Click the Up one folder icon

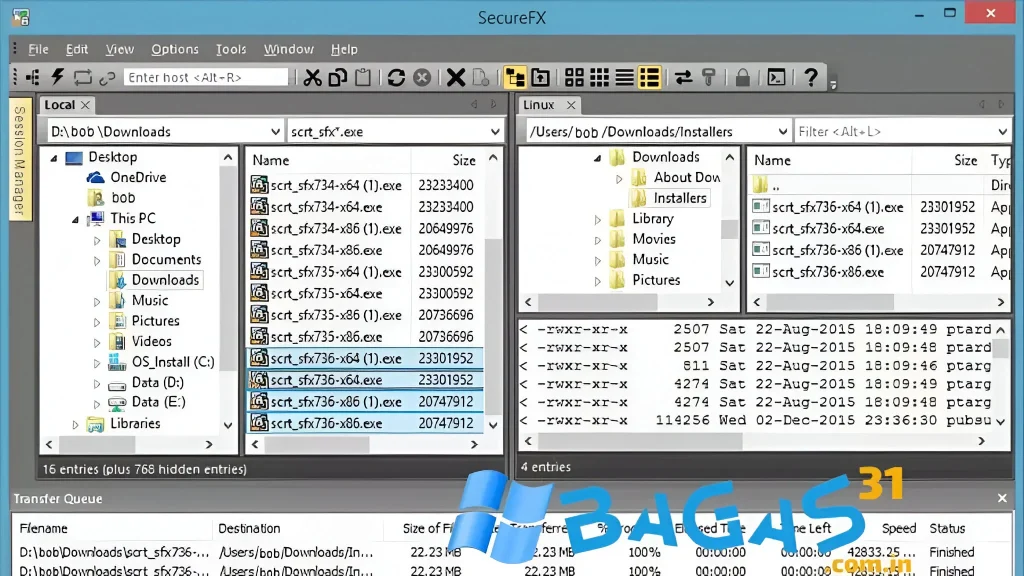pyautogui.click(x=540, y=78)
